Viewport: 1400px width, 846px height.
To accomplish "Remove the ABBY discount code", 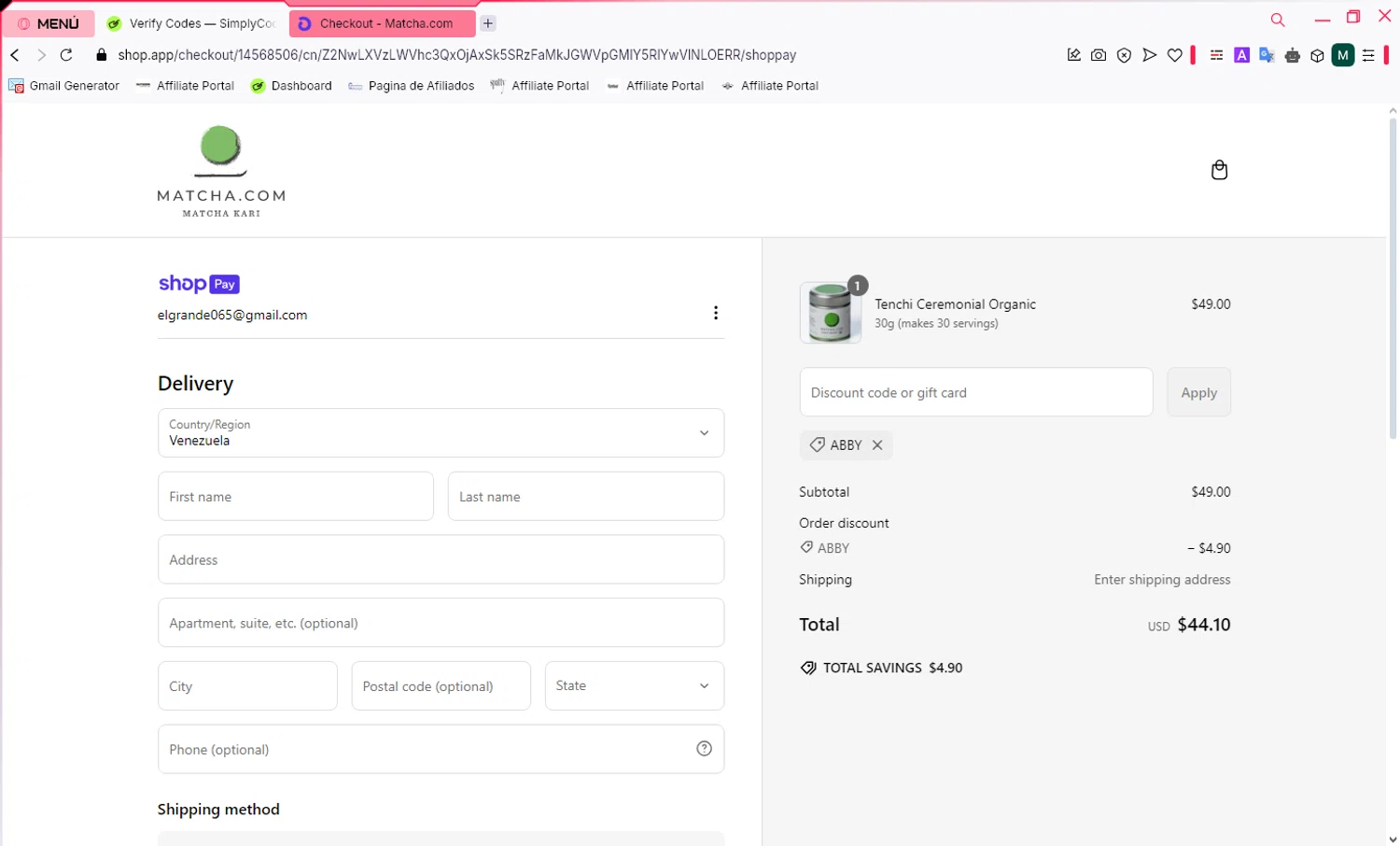I will (877, 445).
